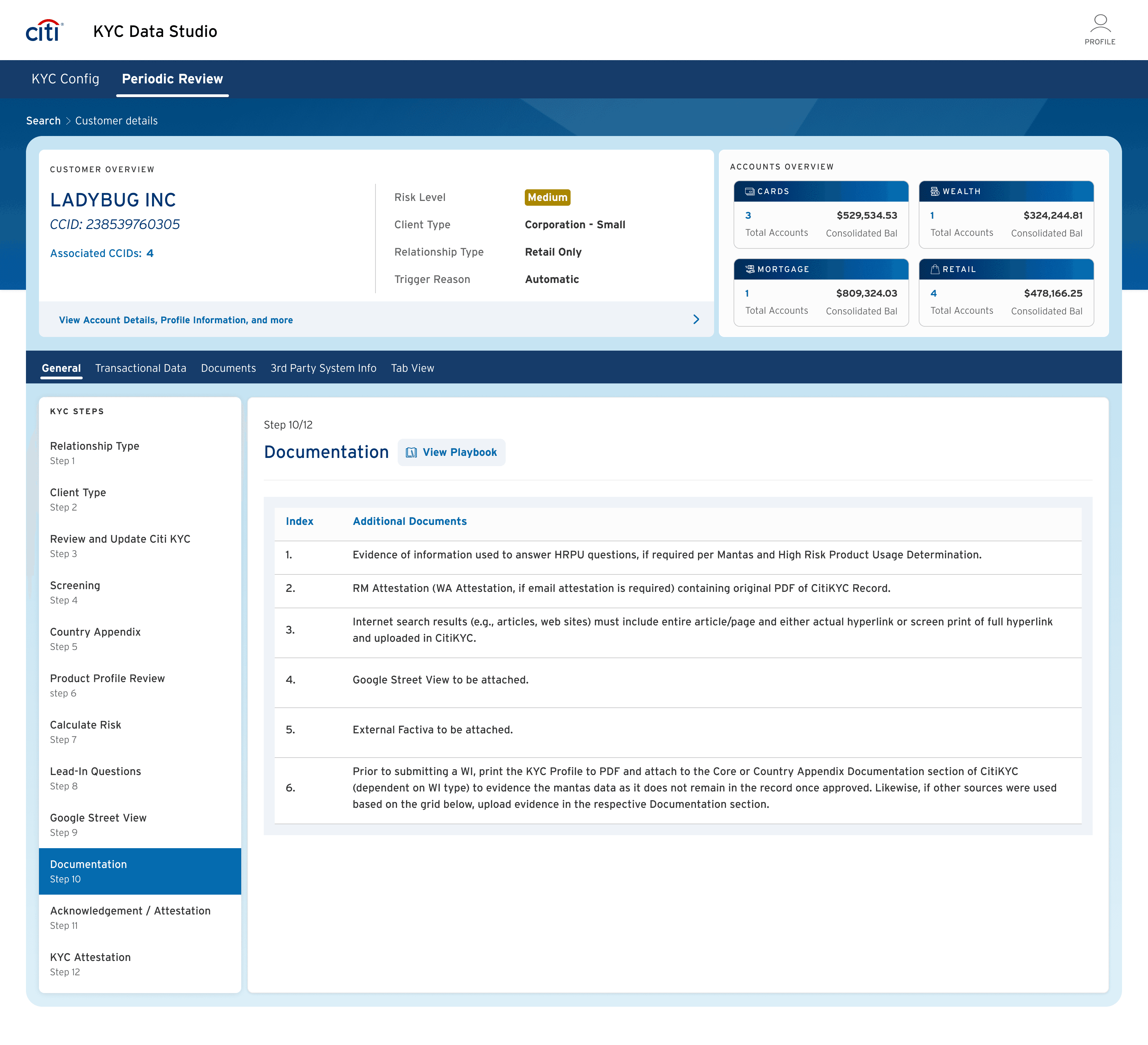Screen dimensions: 1148x1045
Task: Expand account details with right chevron
Action: tap(696, 320)
